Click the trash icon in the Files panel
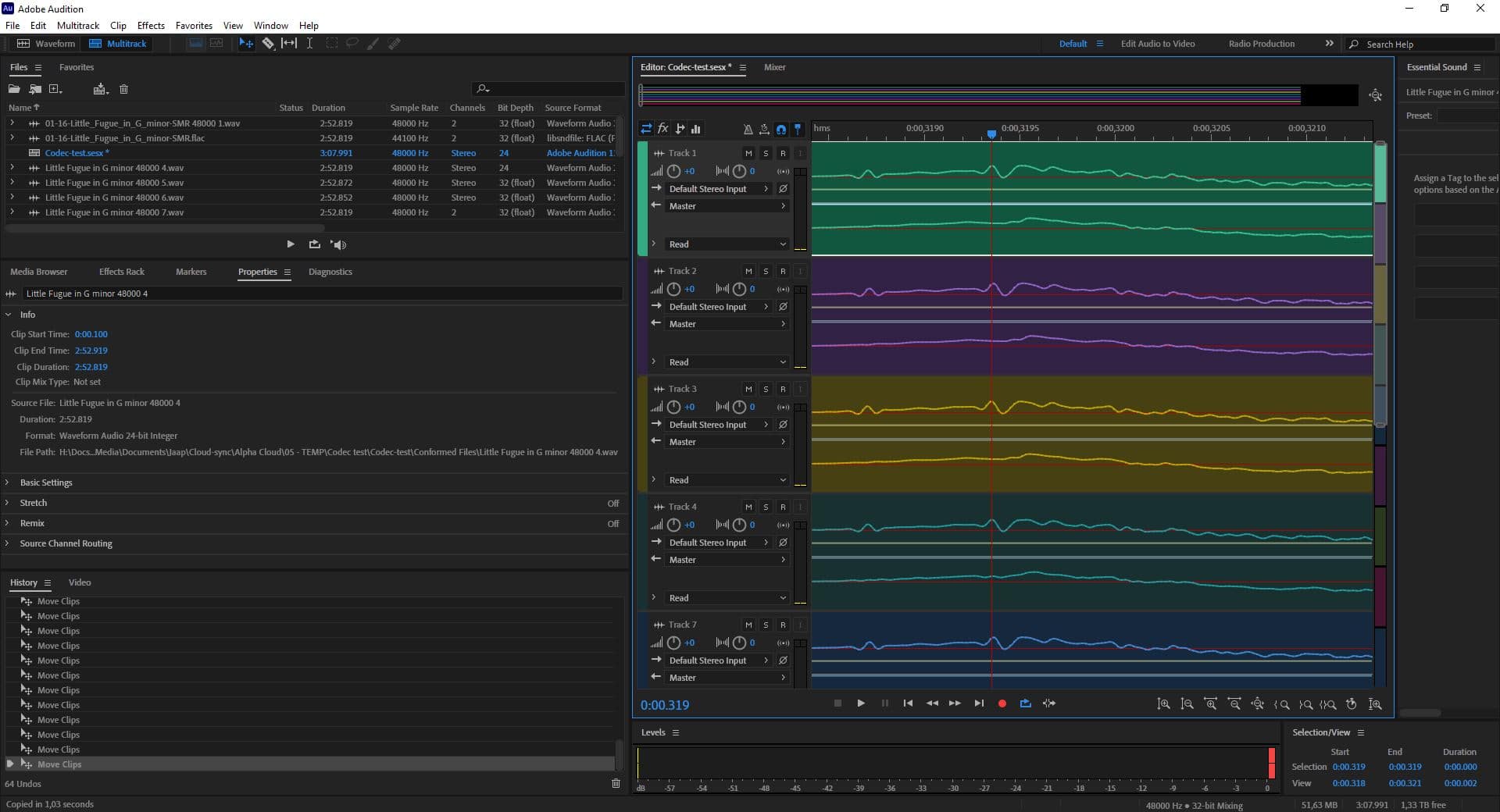 pyautogui.click(x=123, y=89)
